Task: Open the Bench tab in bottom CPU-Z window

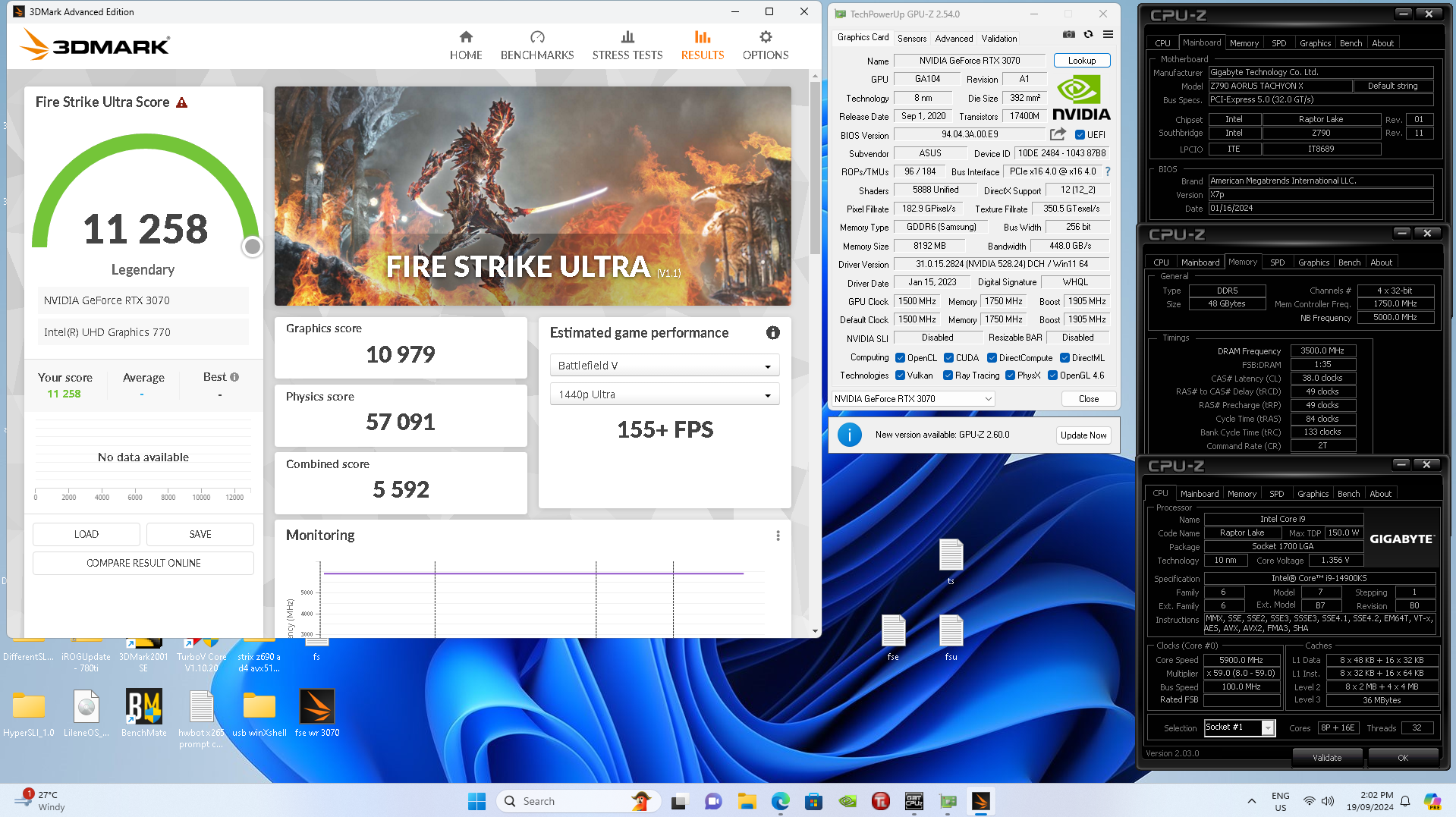Action: [1348, 494]
